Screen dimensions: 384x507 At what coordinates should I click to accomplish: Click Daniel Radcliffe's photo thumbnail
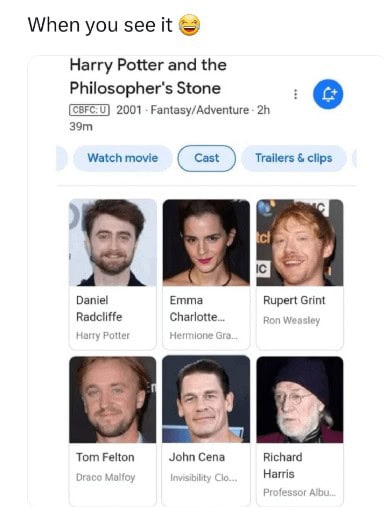[113, 243]
